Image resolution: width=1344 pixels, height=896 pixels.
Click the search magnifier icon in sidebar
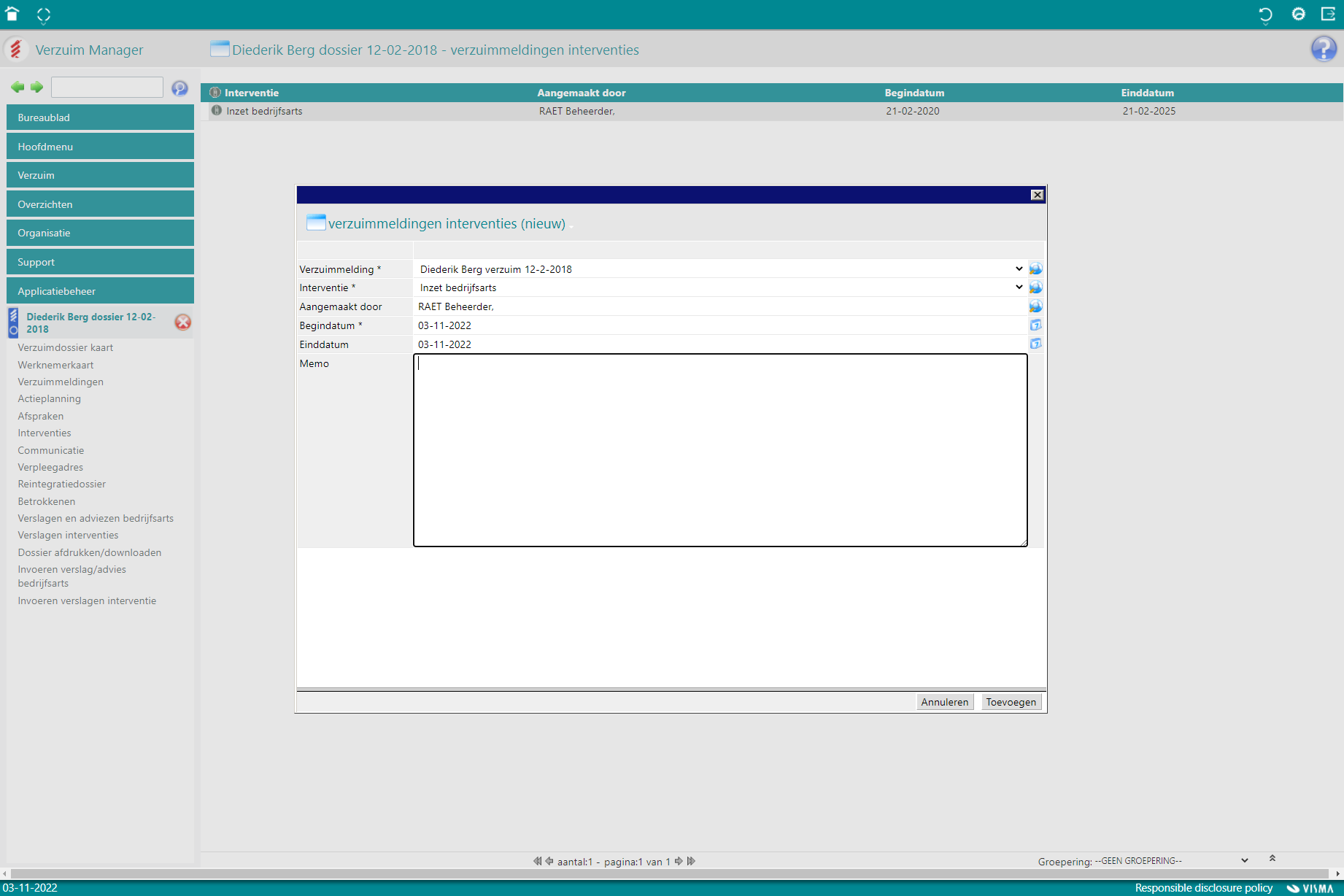click(179, 88)
